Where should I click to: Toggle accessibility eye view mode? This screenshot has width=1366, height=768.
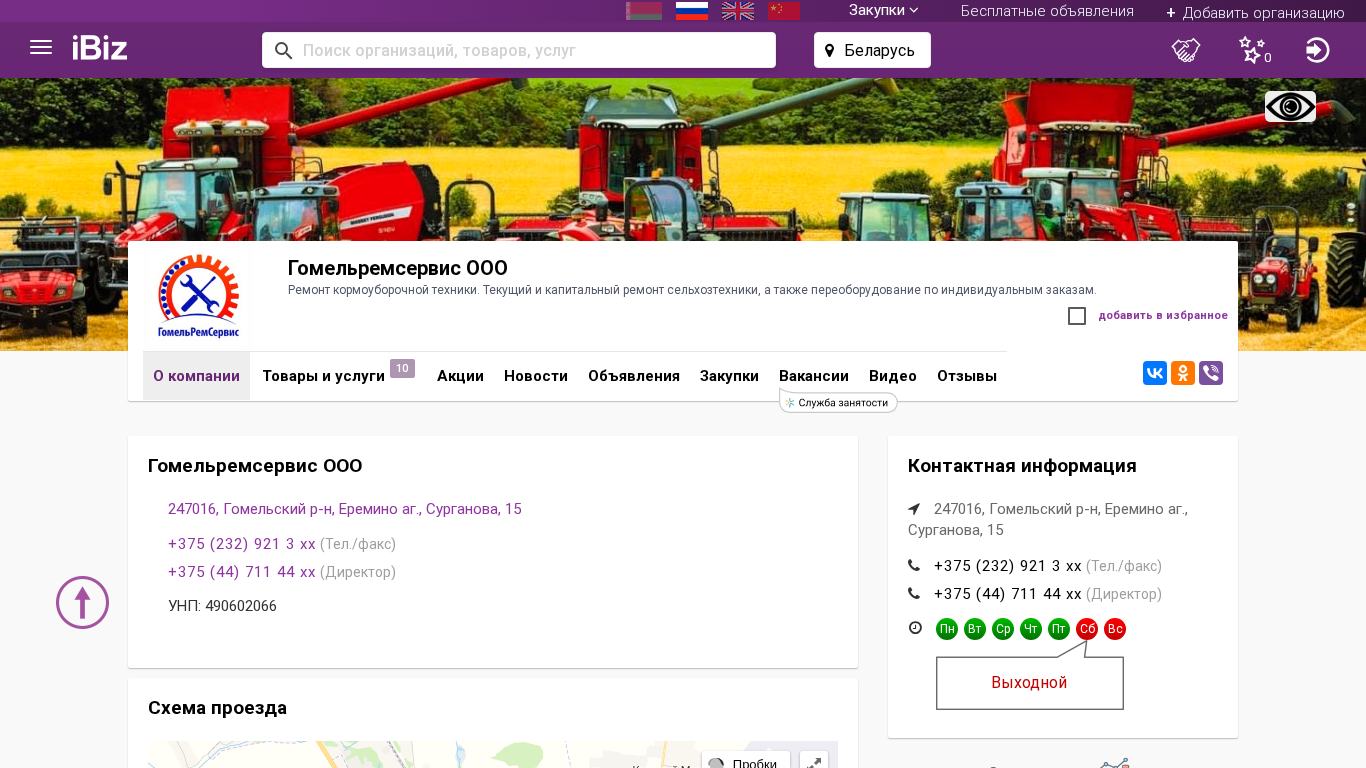click(x=1290, y=107)
